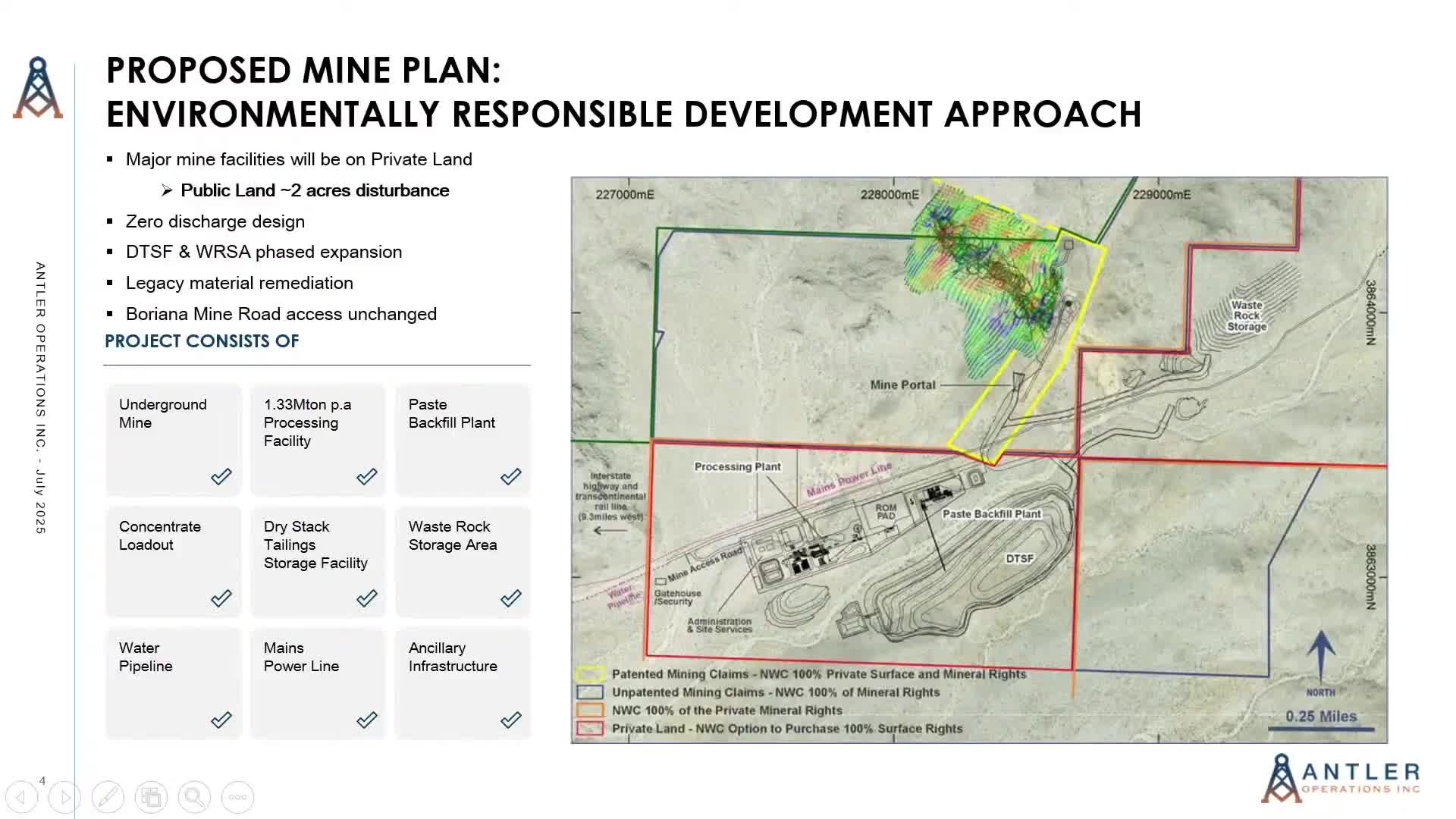The width and height of the screenshot is (1456, 819).
Task: Click the checkmark on Processing Facility card
Action: coord(366,476)
